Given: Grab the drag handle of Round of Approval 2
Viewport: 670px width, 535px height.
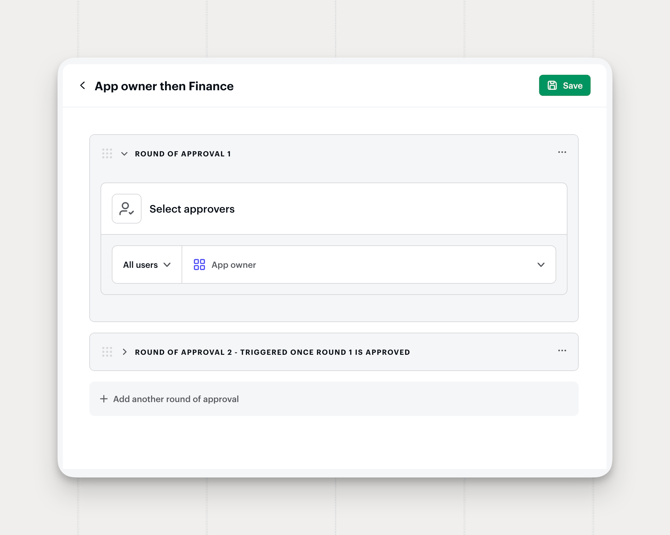Looking at the screenshot, I should [x=107, y=352].
